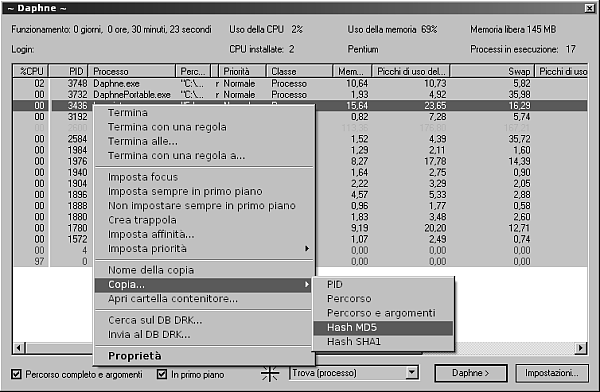
Task: Select the process row with PID 4
Action: [300, 250]
